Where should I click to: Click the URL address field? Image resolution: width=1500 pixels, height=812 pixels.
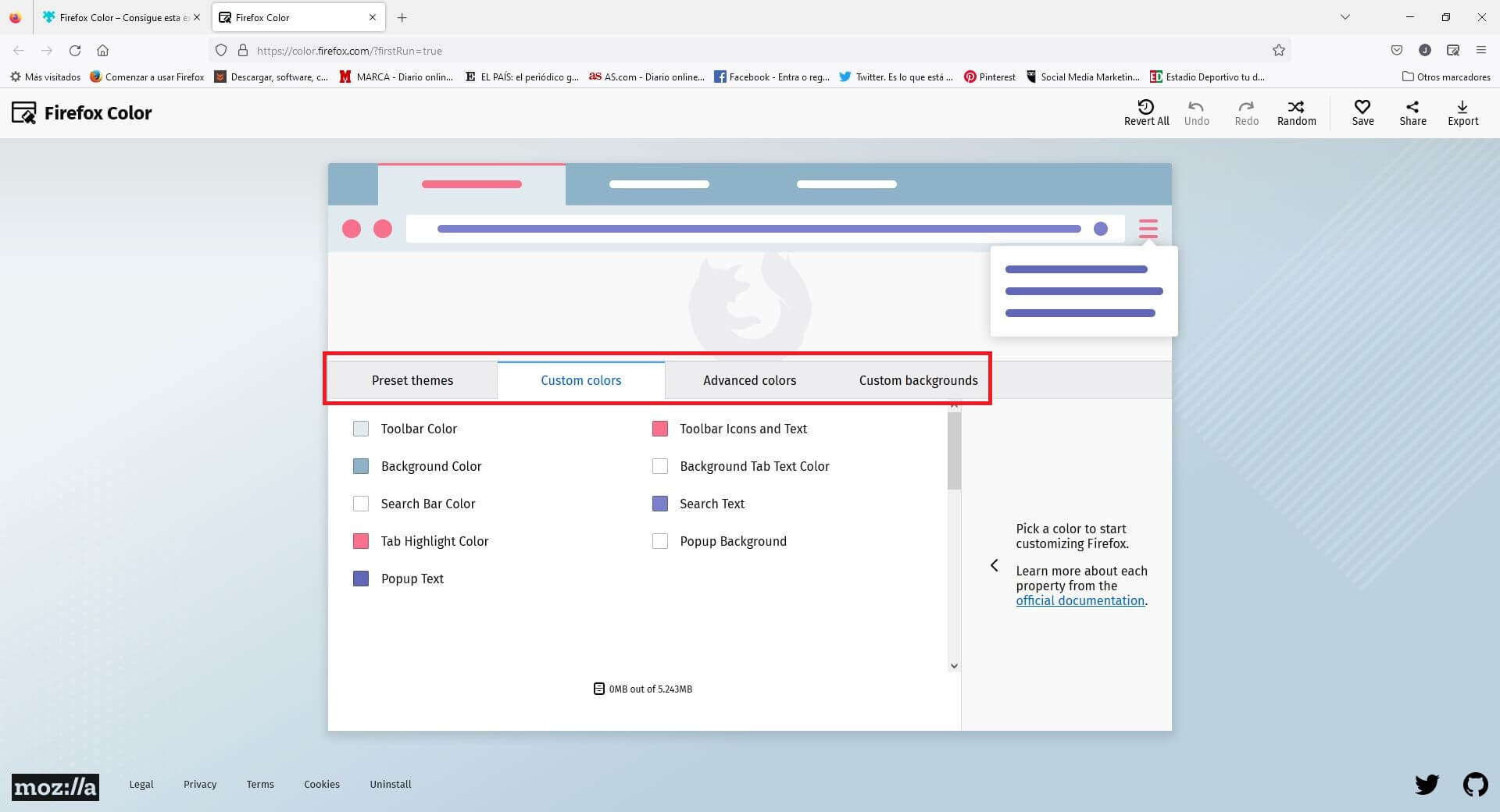(x=750, y=51)
